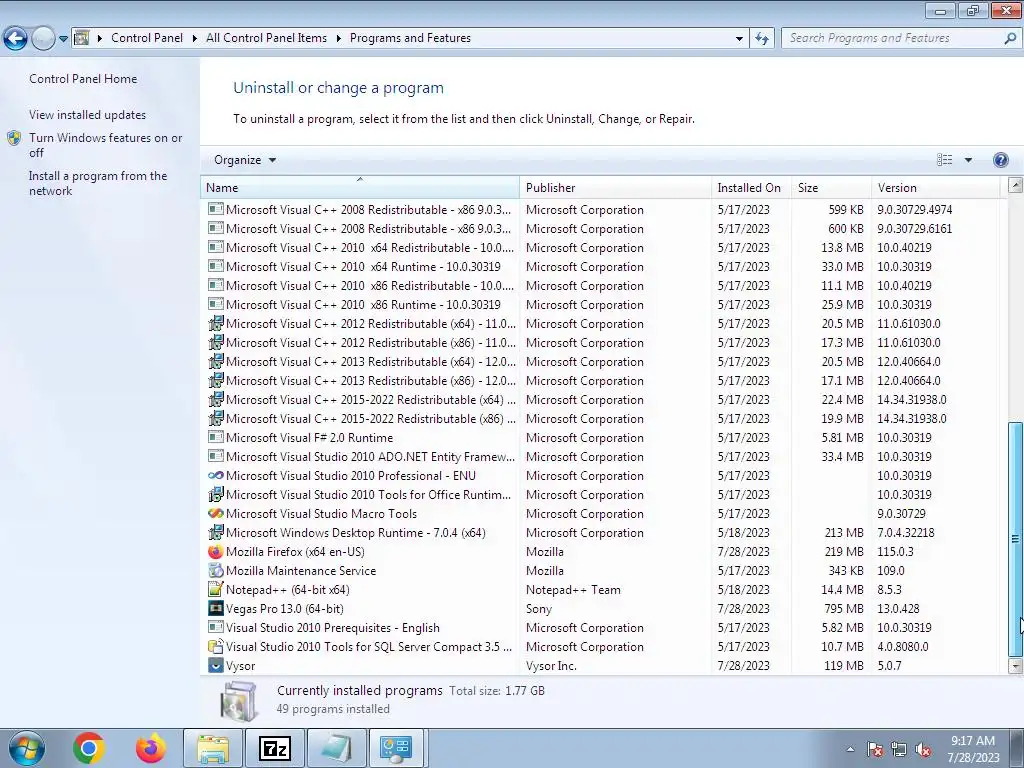This screenshot has height=768, width=1024.
Task: Open View installed updates link
Action: coord(88,115)
